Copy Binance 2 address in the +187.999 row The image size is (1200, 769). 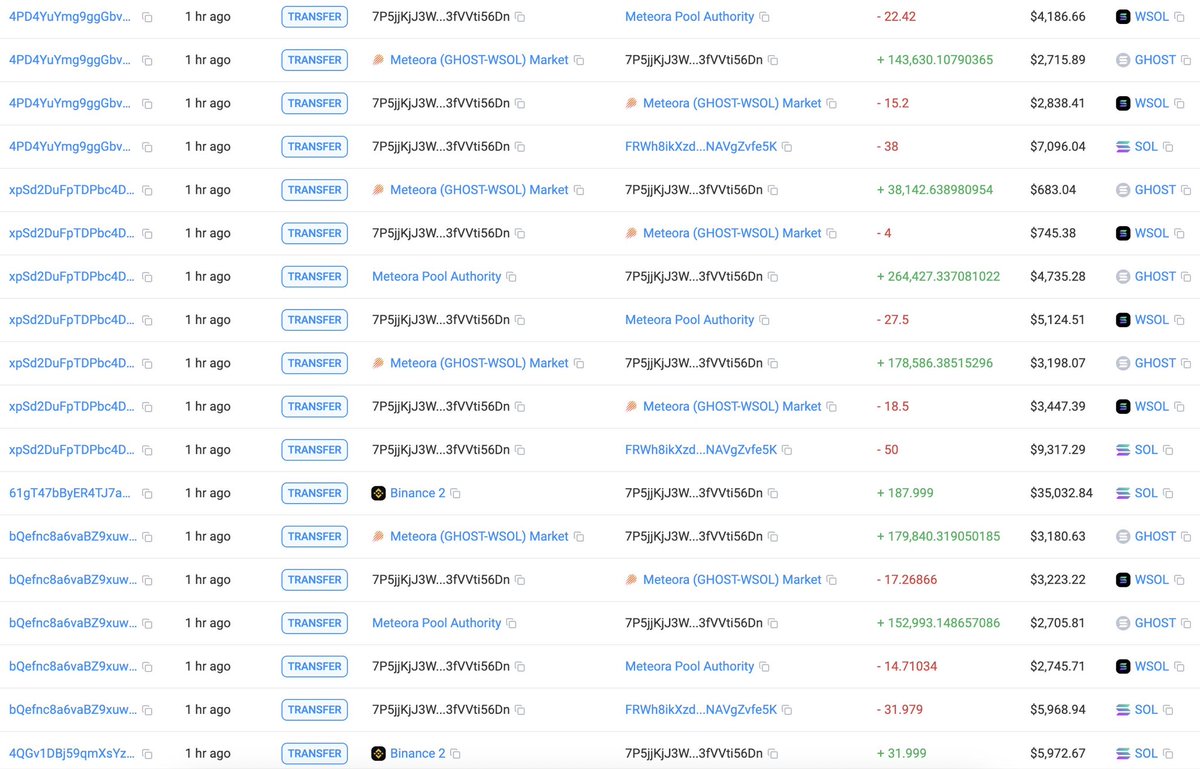[456, 493]
